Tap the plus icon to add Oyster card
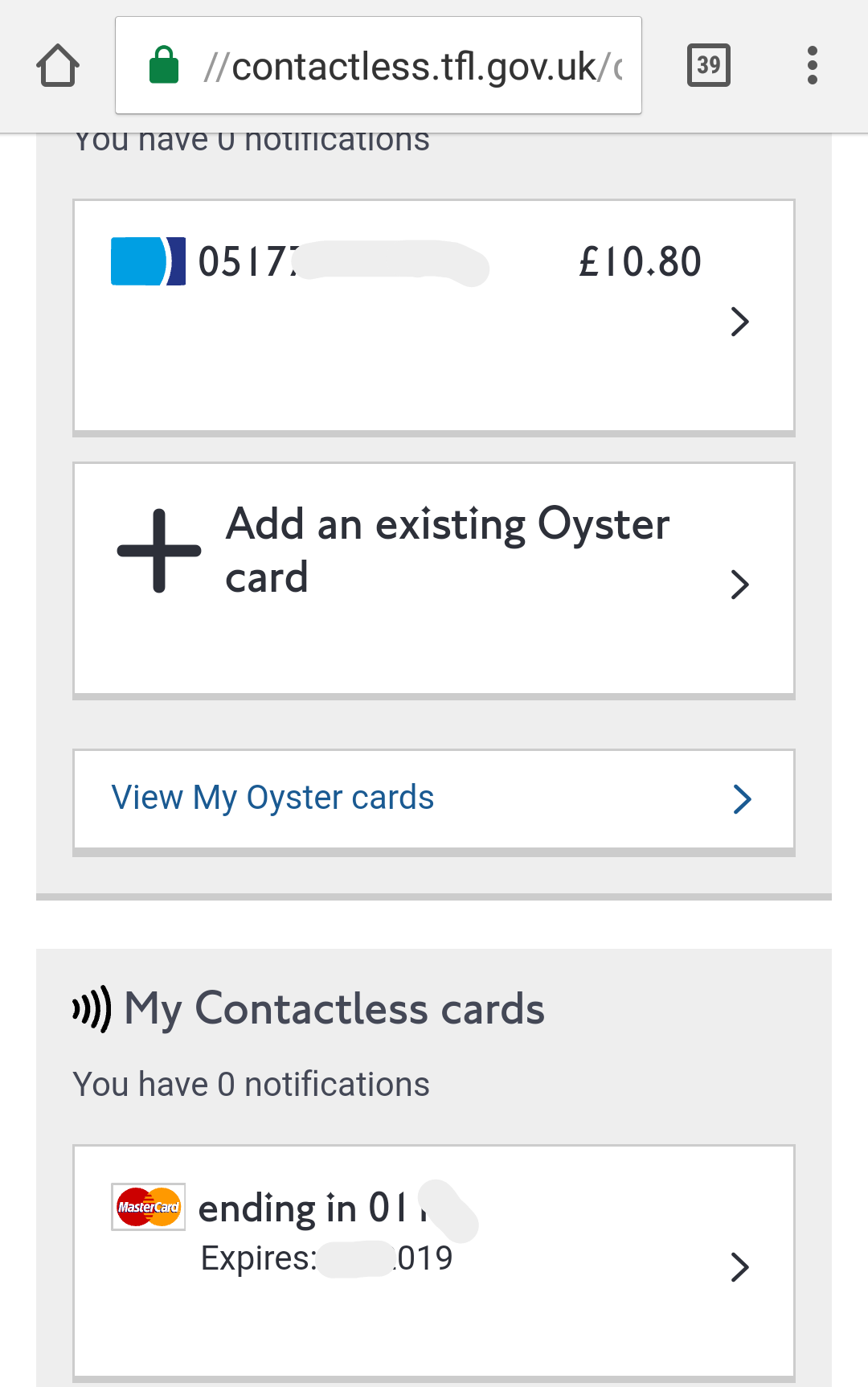Viewport: 868px width, 1387px height. 159,551
